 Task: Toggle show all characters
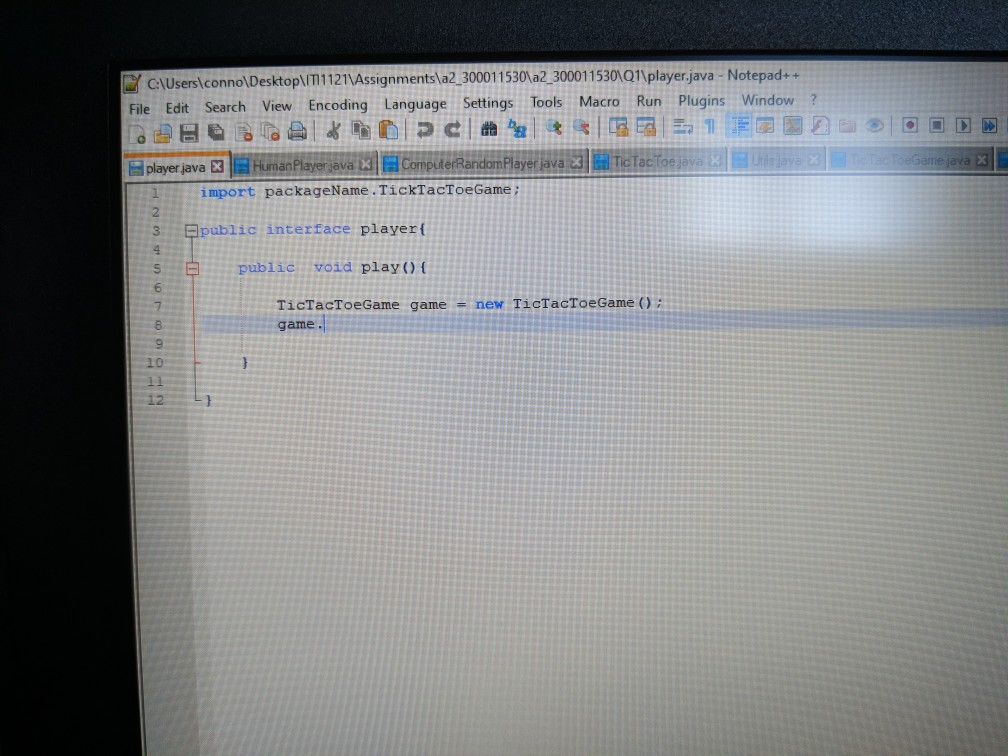tap(709, 128)
